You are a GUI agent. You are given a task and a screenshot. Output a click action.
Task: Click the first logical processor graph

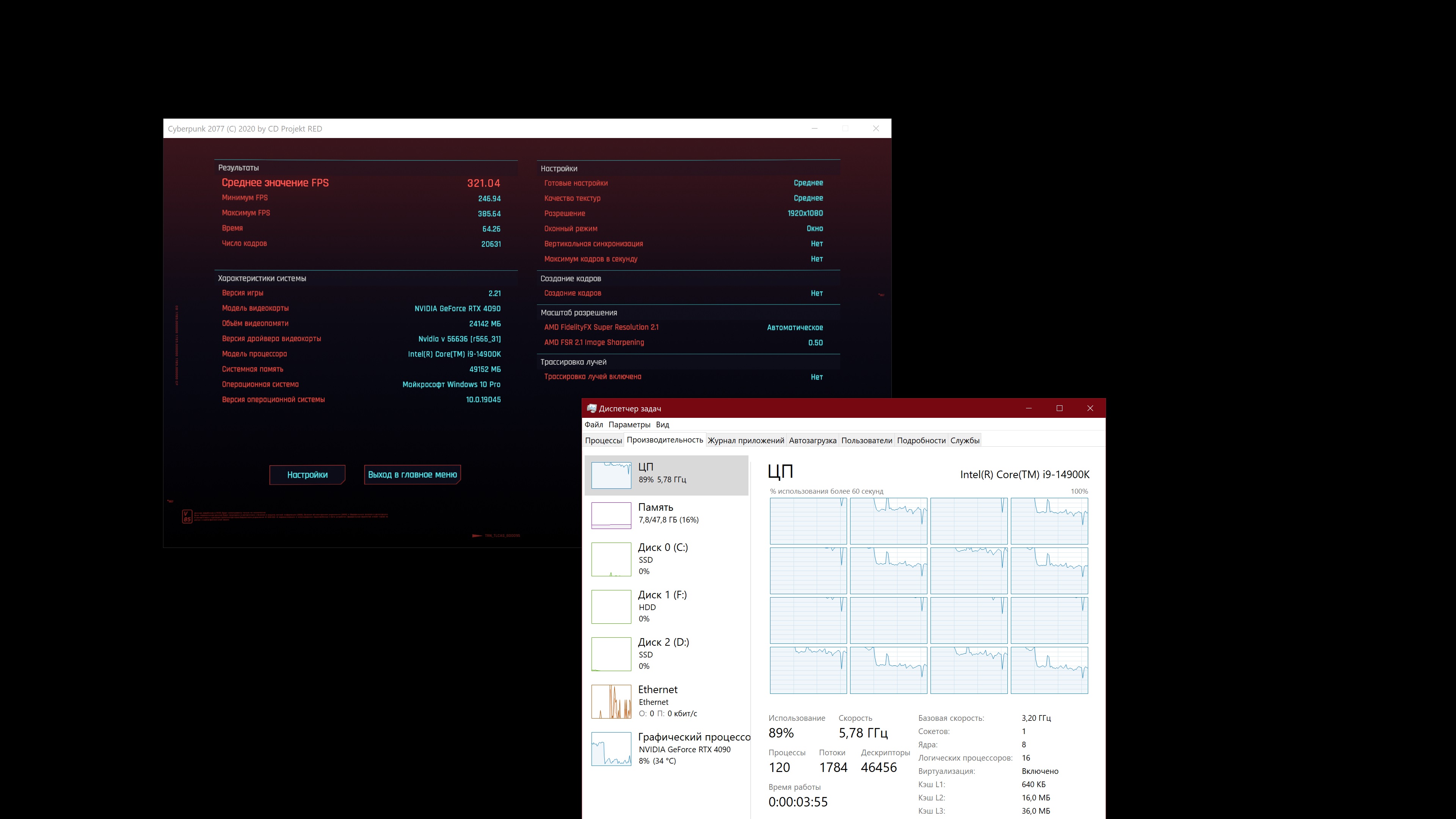(808, 521)
